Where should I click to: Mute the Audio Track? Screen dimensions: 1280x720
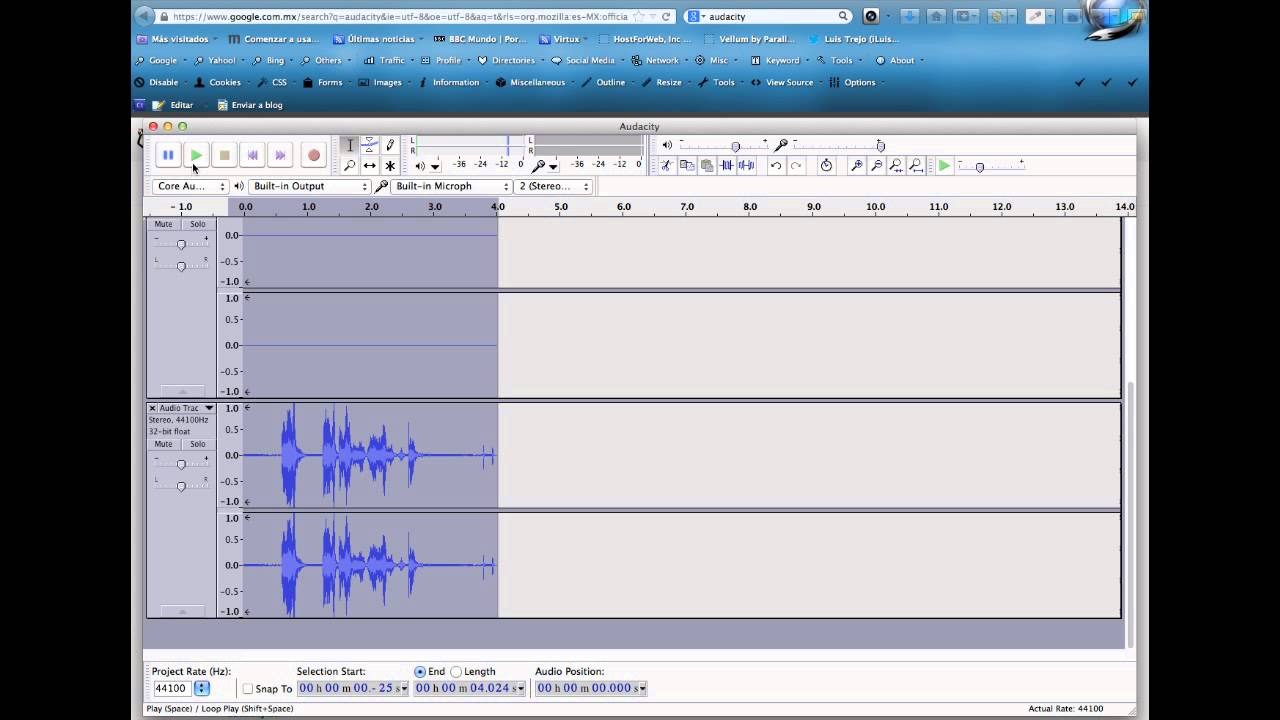[163, 444]
